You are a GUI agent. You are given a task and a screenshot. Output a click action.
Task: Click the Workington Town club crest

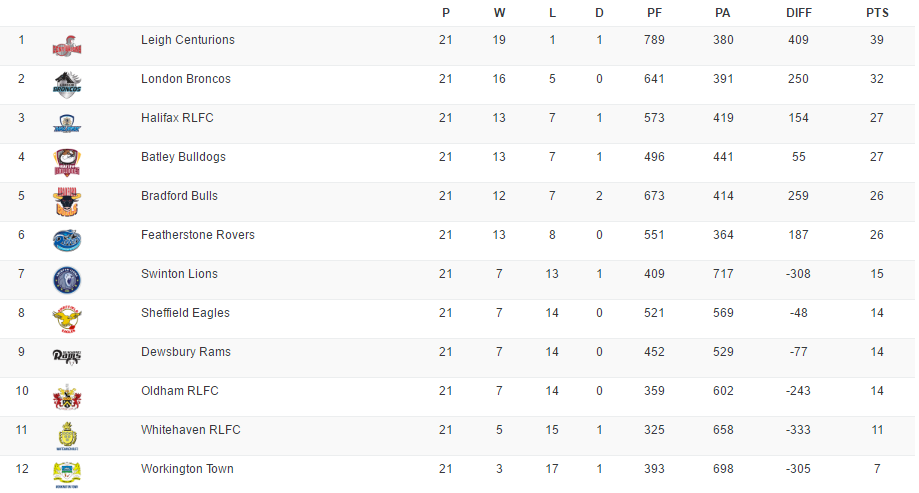click(x=67, y=473)
